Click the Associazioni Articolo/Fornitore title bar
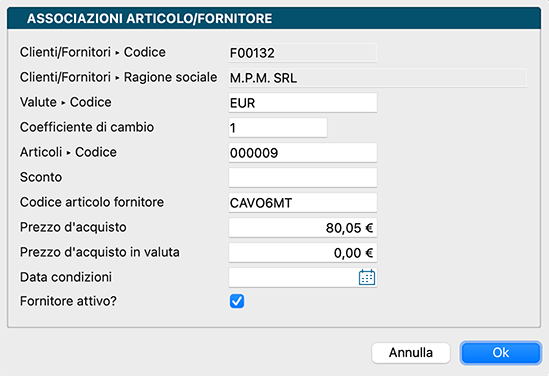Viewport: 549px width, 376px height. coord(274,18)
